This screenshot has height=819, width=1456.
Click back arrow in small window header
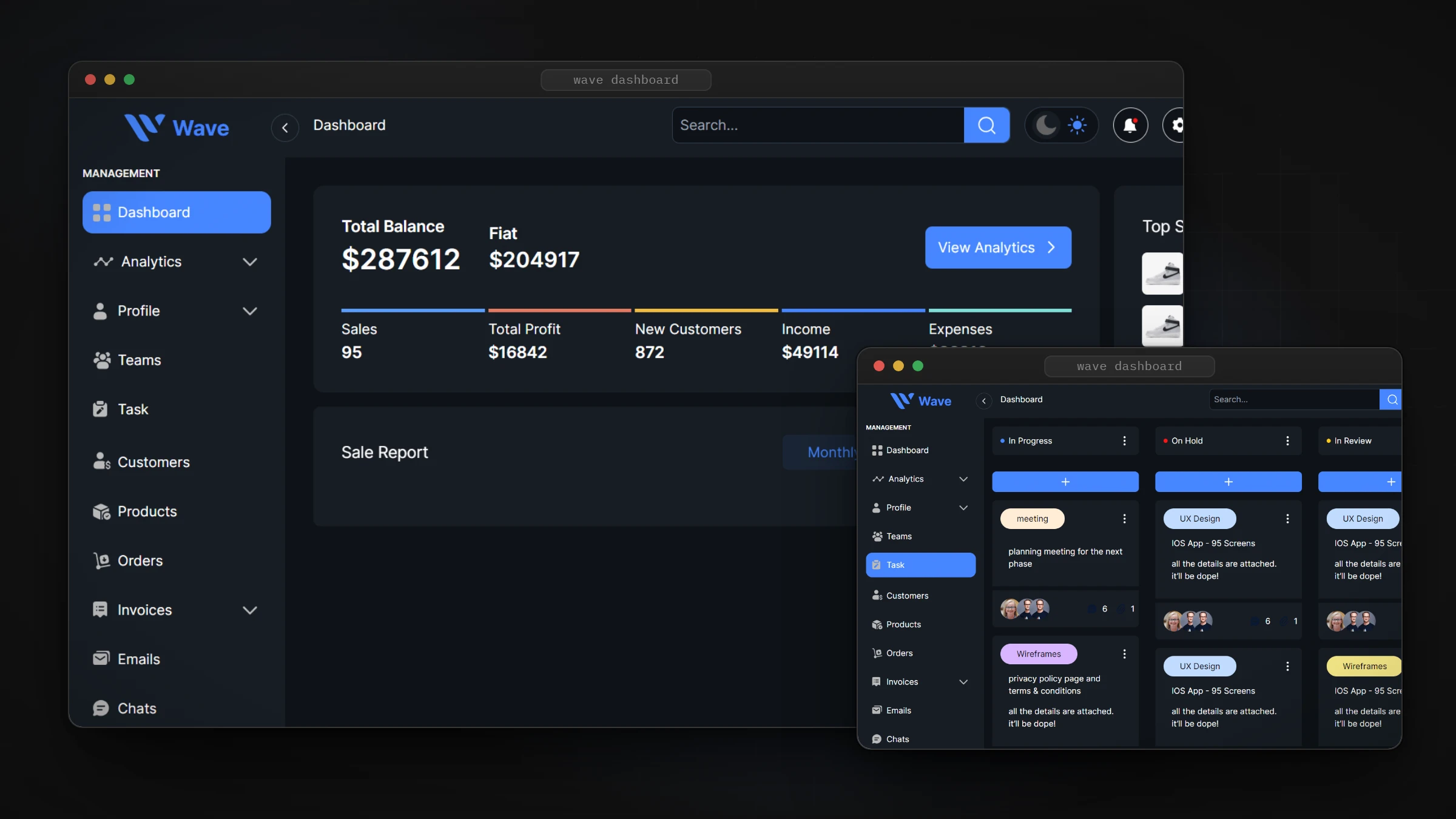[984, 400]
